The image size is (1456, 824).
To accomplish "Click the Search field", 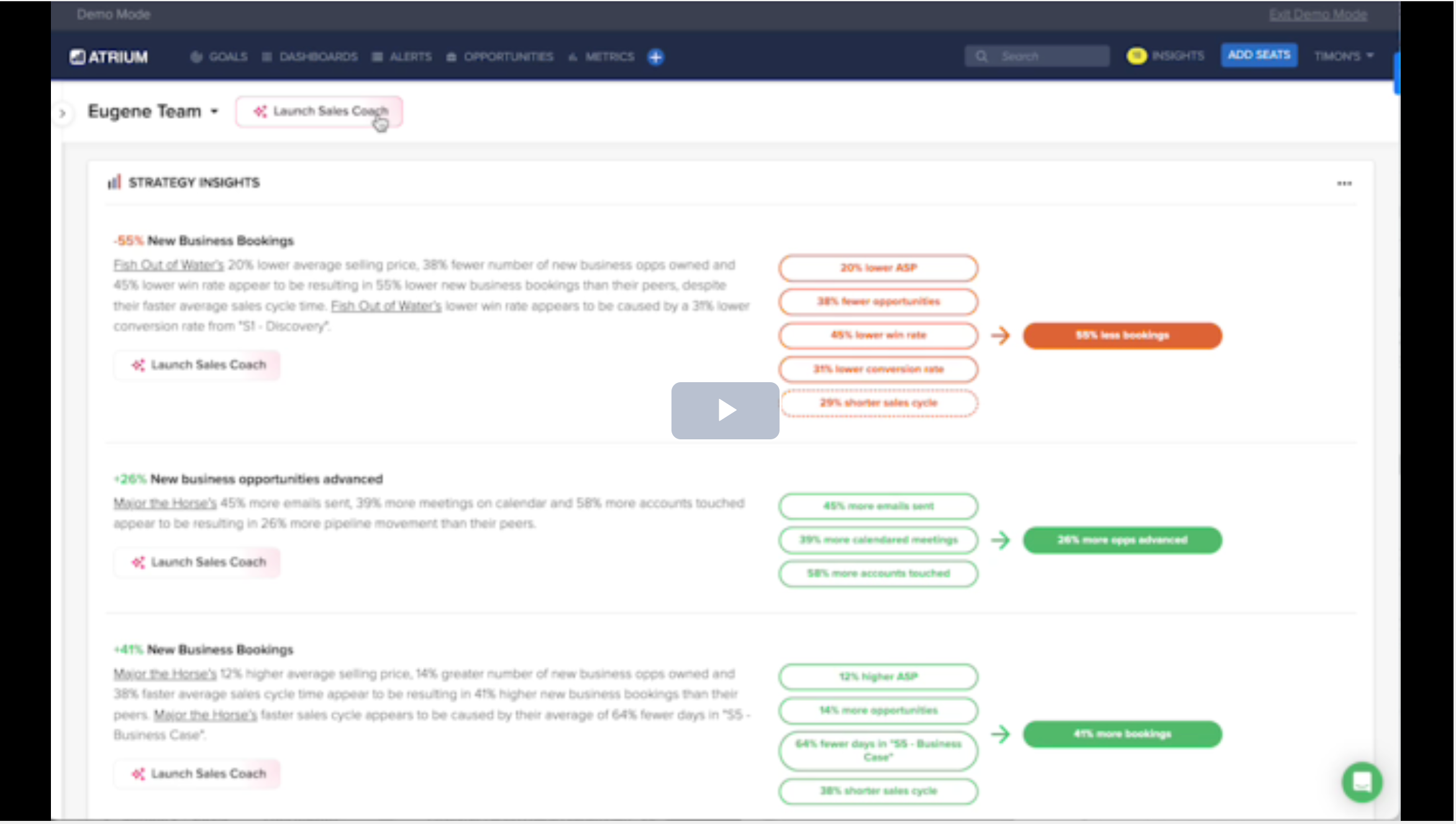I will (1037, 56).
